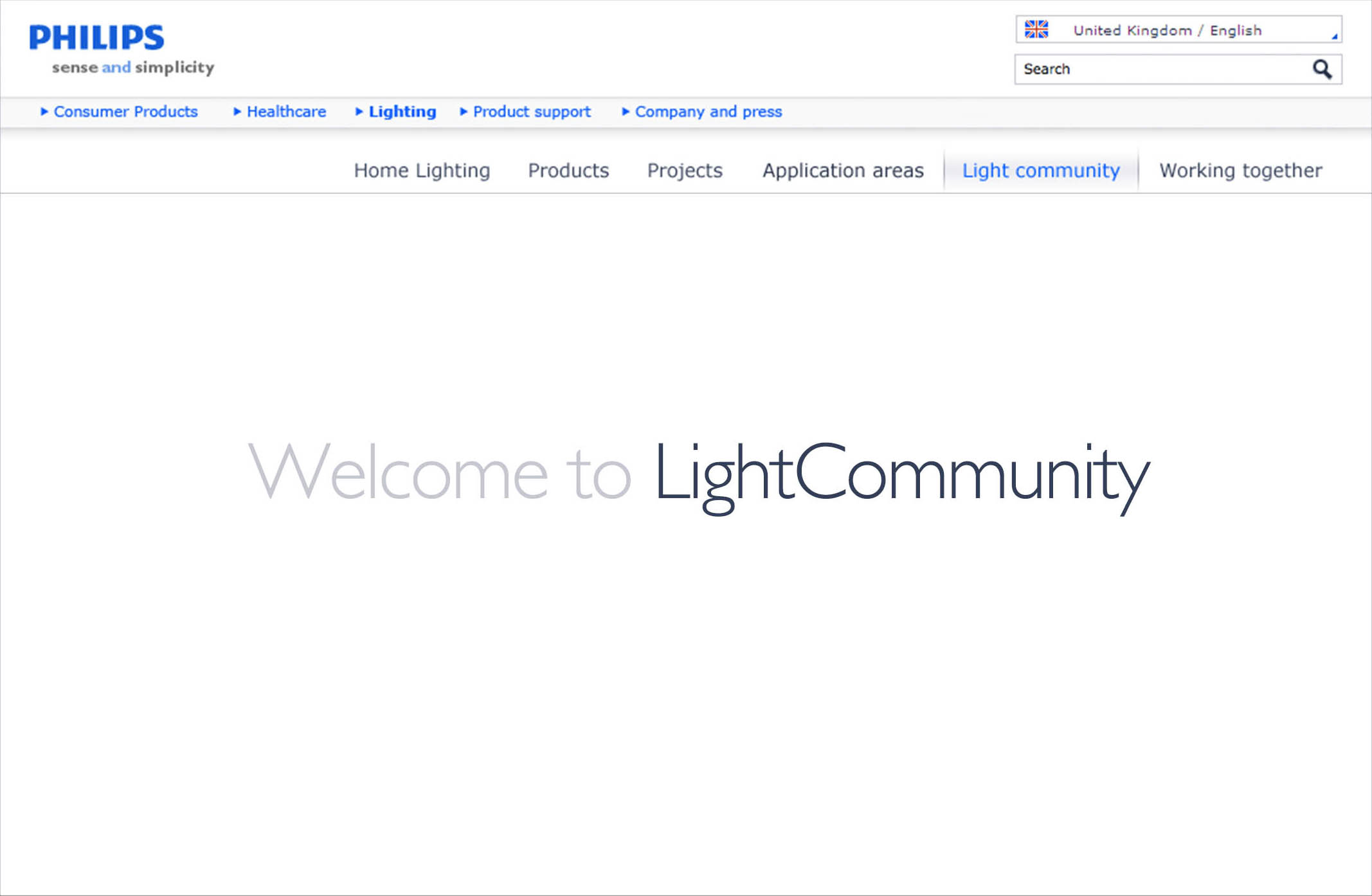1372x896 pixels.
Task: Click the Philips logo
Action: (96, 38)
